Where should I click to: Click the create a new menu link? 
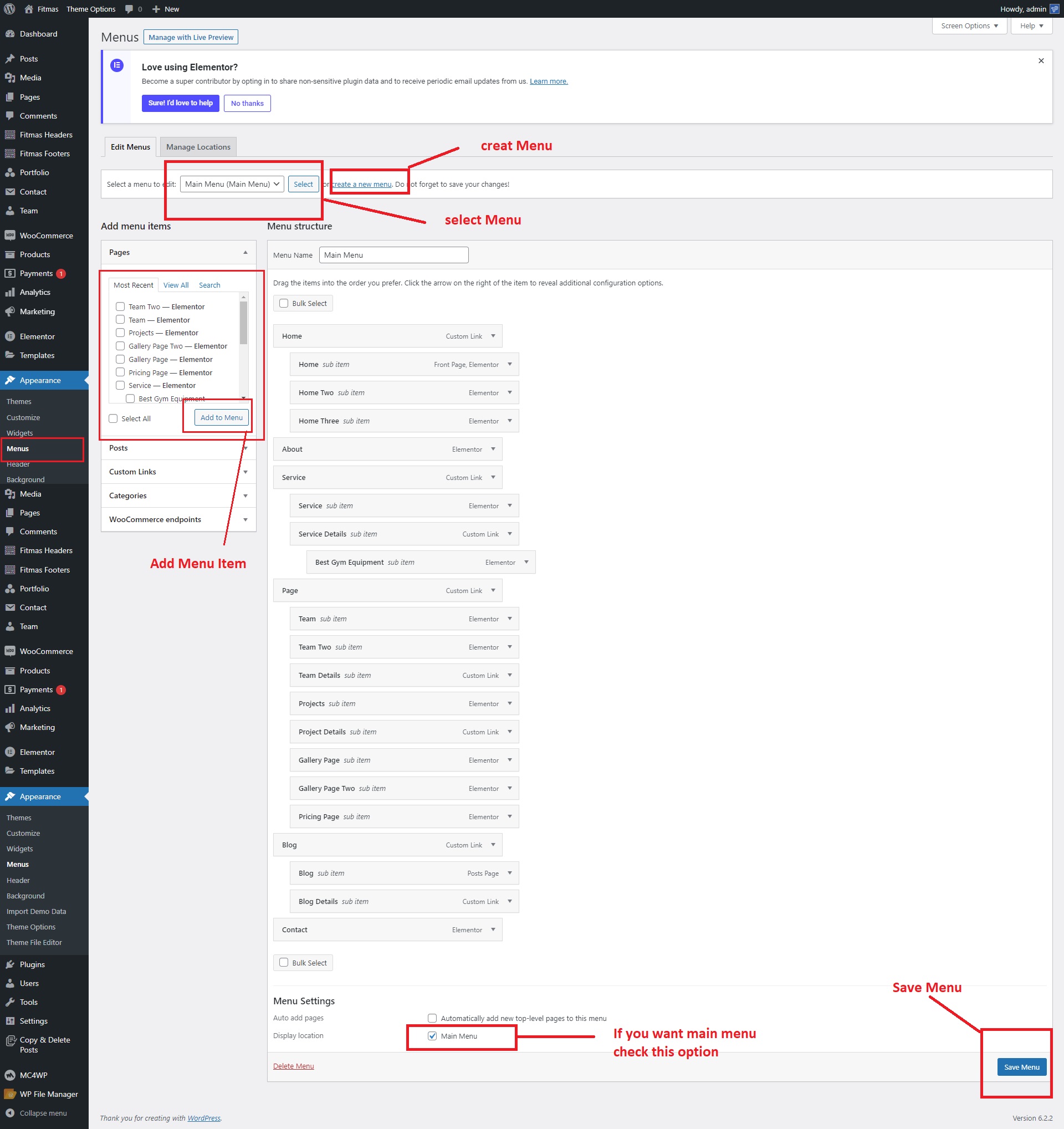coord(362,185)
